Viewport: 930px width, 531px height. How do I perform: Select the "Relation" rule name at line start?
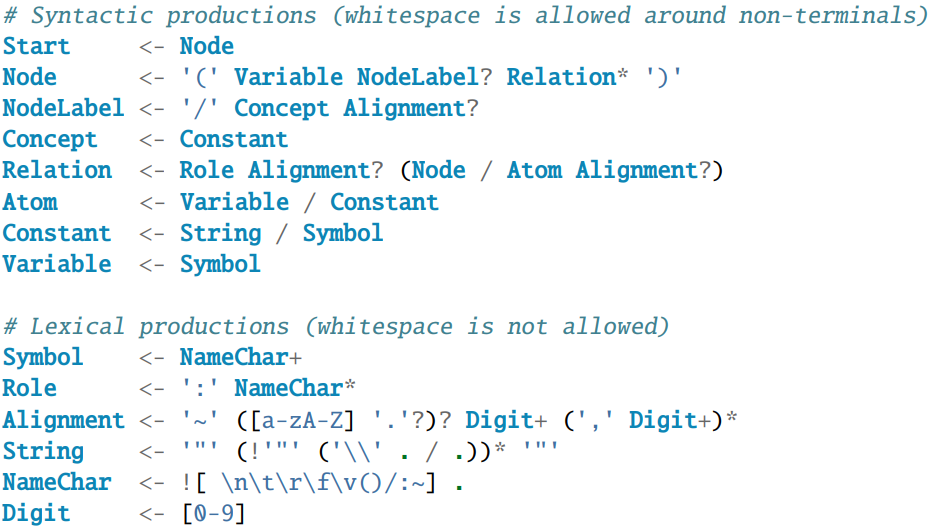coord(57,171)
